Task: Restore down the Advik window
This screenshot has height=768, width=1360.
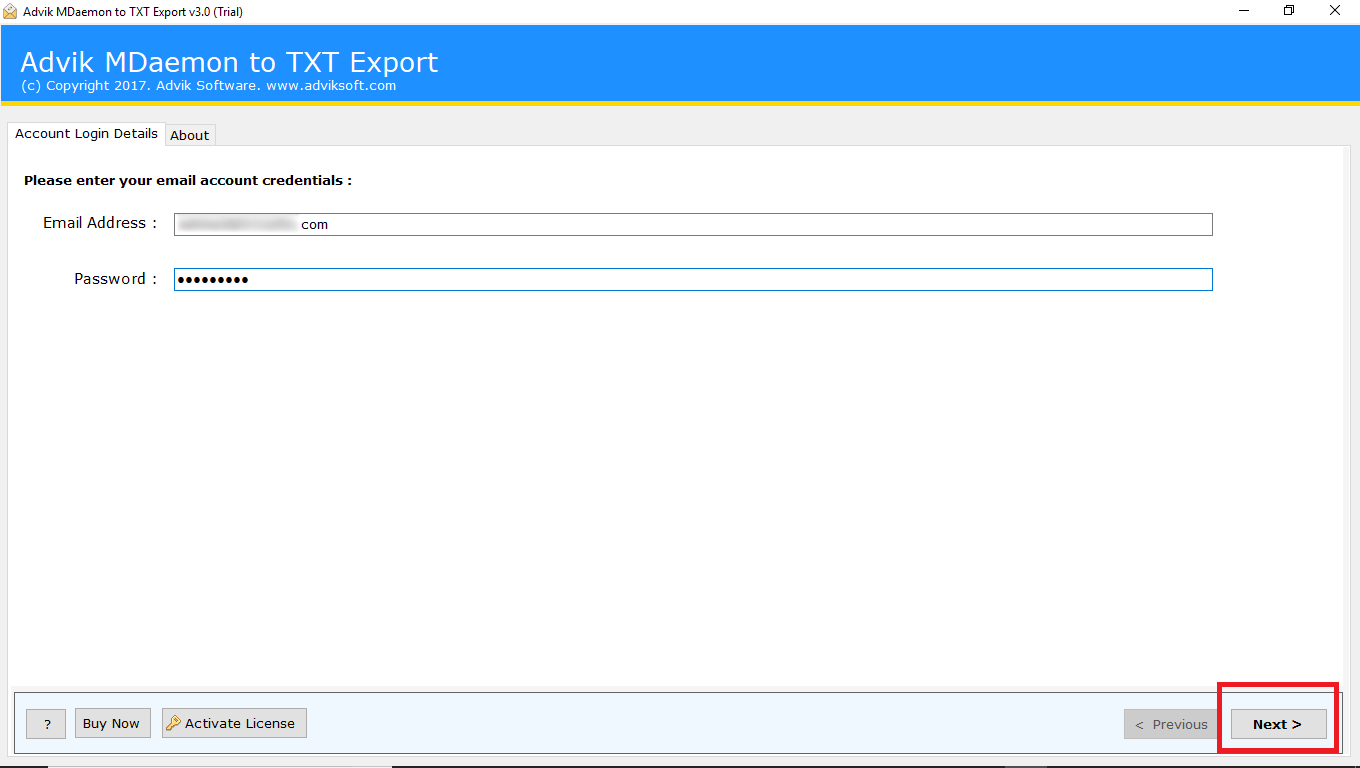Action: point(1289,11)
